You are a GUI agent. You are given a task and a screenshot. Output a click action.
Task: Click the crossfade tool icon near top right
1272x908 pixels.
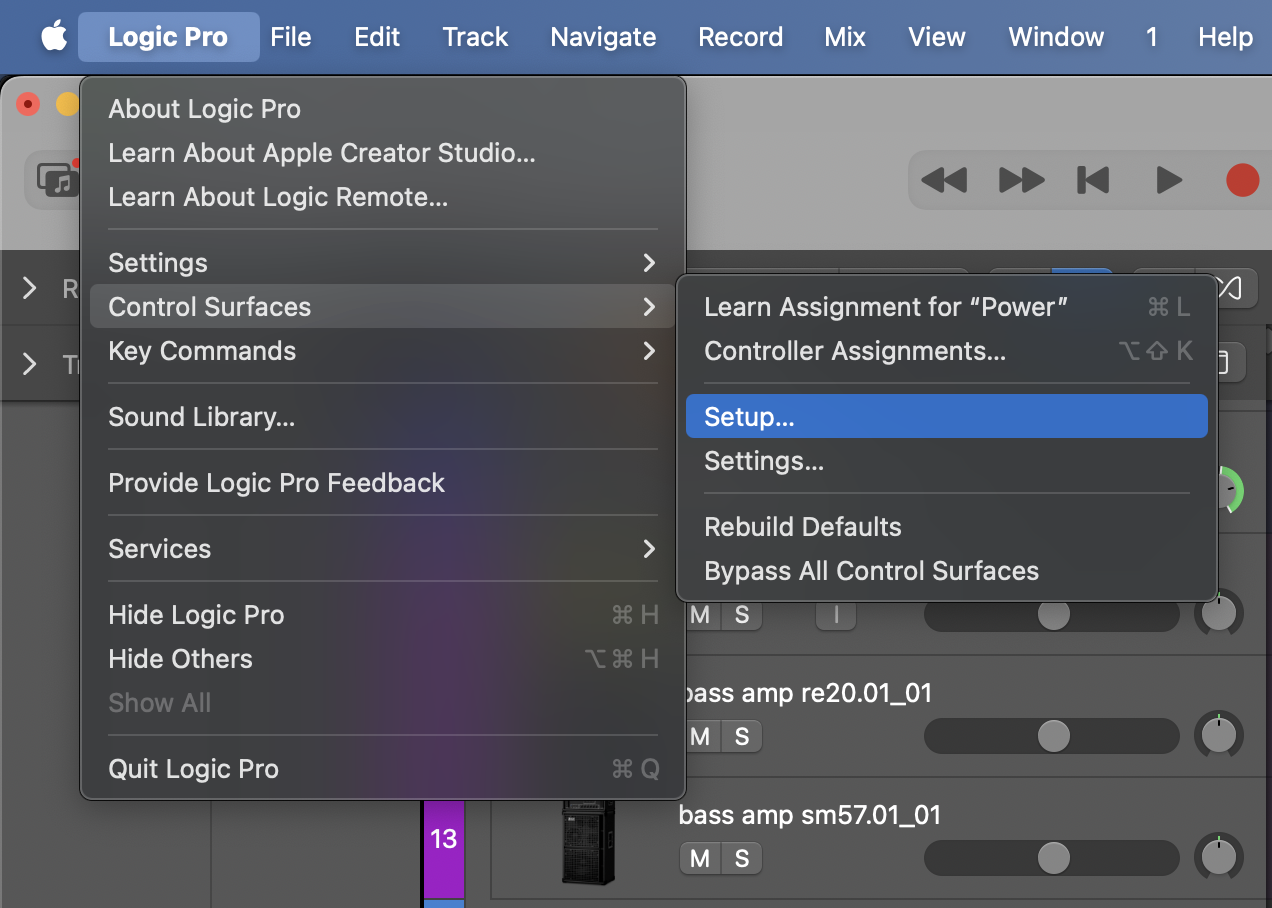1228,288
